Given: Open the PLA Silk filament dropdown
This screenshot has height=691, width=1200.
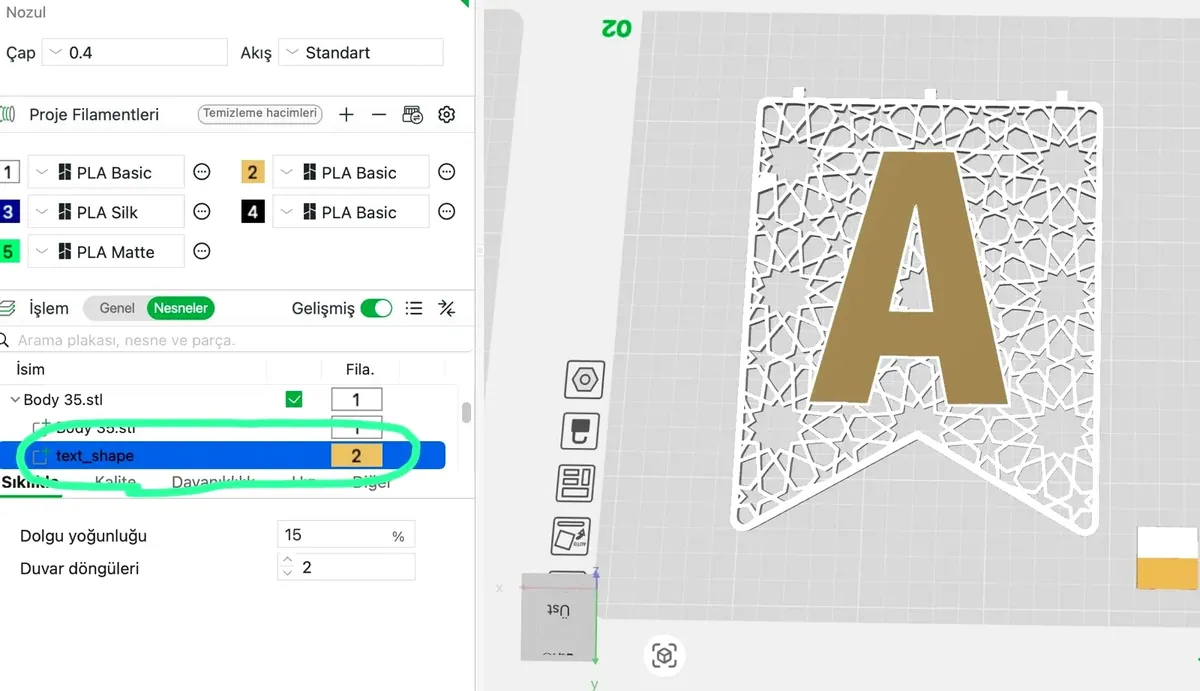Looking at the screenshot, I should 106,212.
